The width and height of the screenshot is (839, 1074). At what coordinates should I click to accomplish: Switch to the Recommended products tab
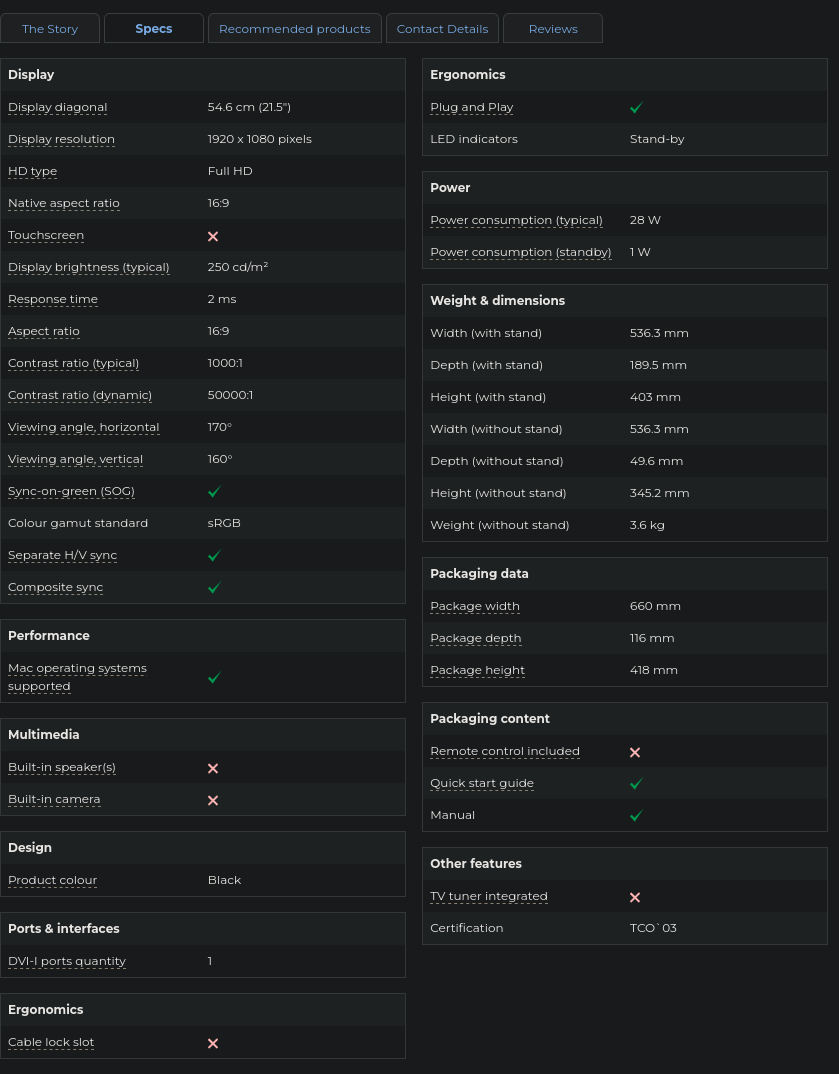(294, 29)
